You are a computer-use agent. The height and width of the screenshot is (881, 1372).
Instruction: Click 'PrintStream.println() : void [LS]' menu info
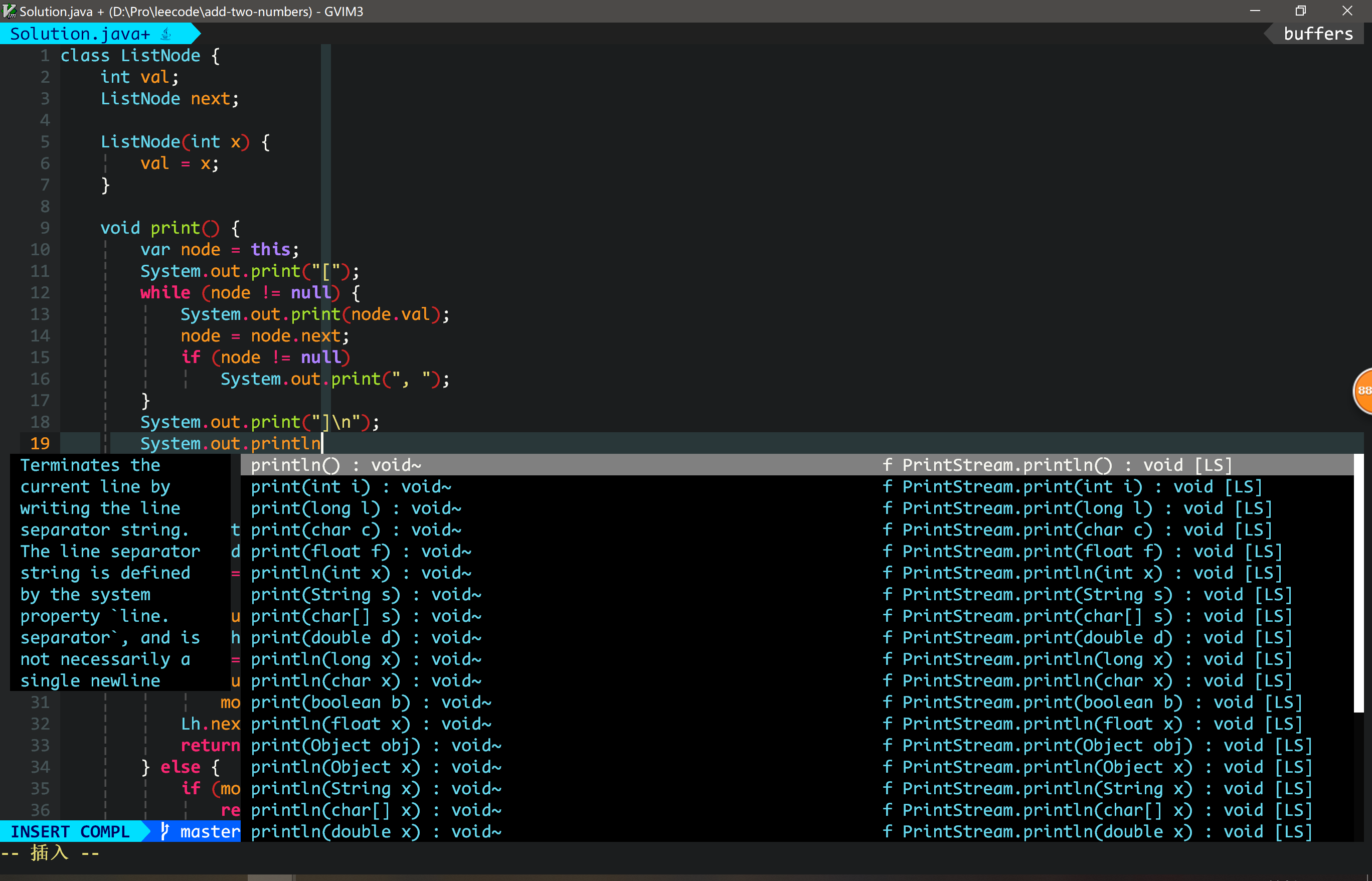point(1067,464)
